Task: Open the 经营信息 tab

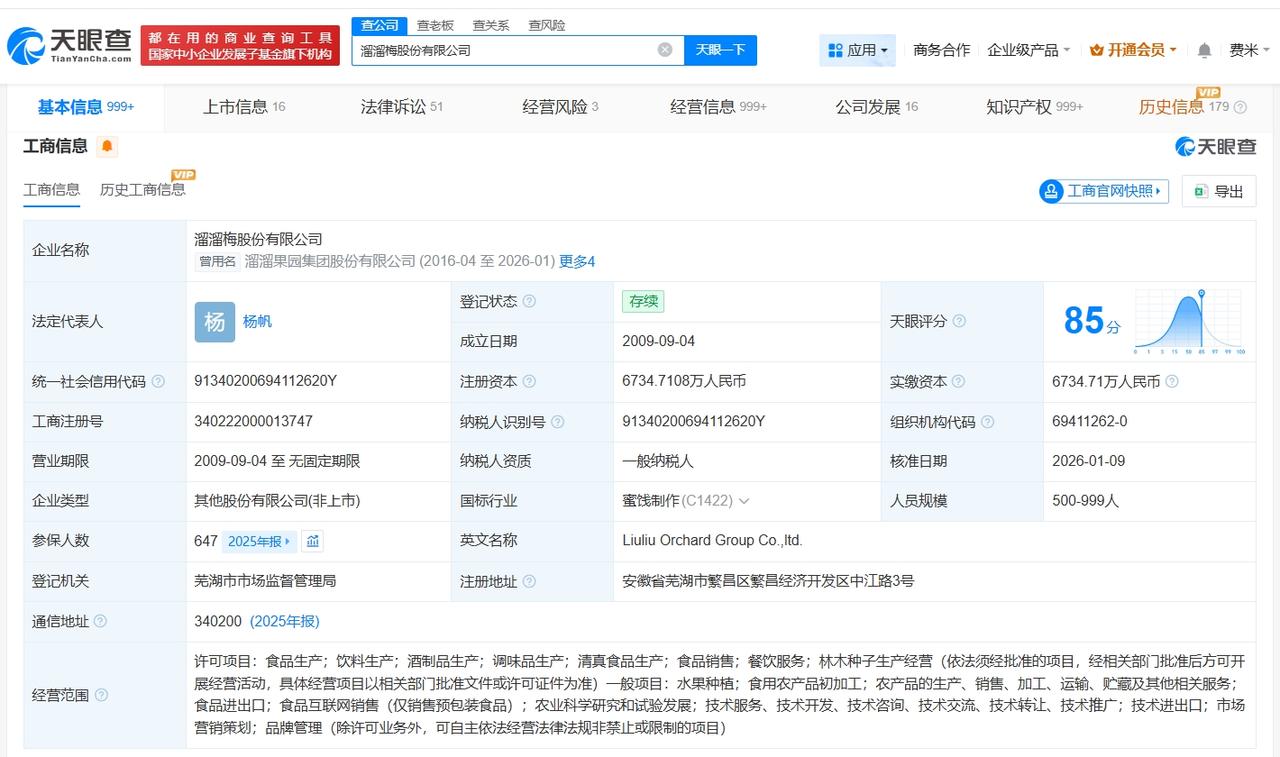Action: tap(718, 107)
